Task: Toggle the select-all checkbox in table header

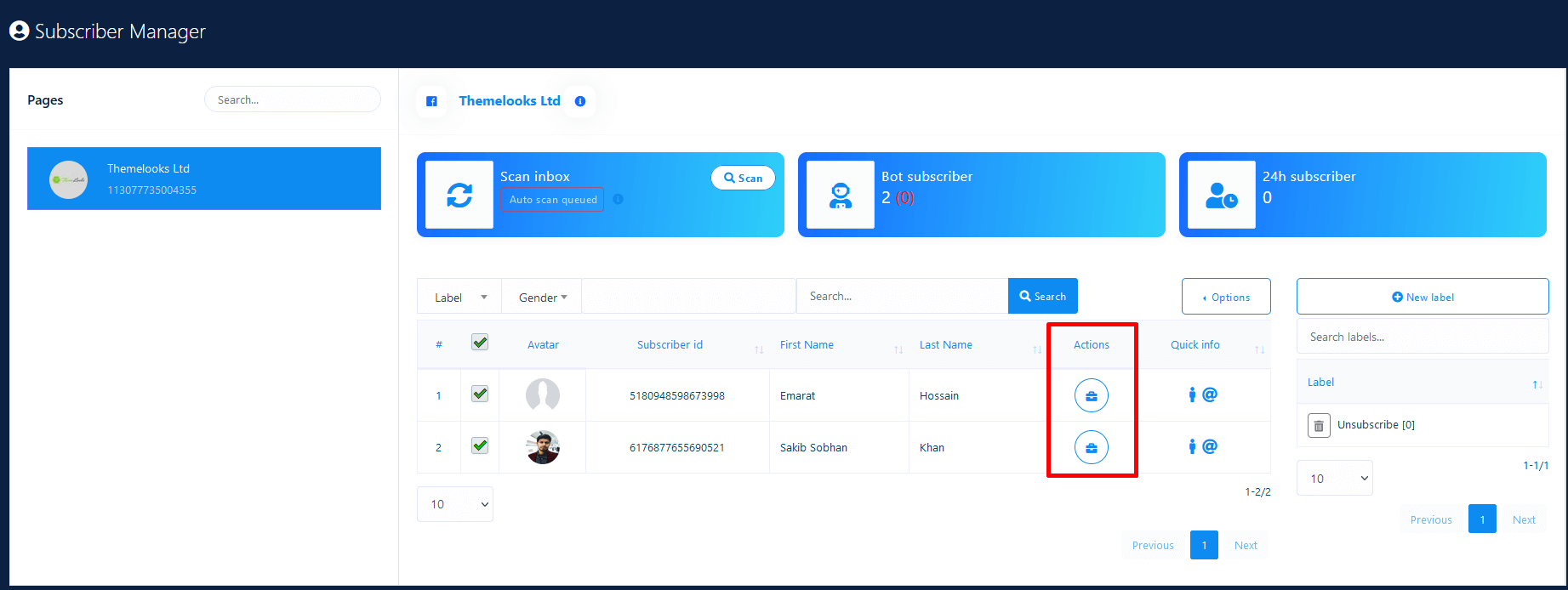Action: tap(480, 343)
